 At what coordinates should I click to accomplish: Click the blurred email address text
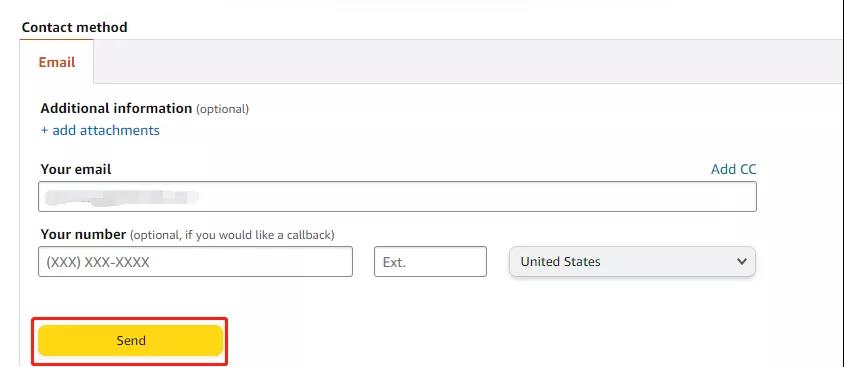(x=122, y=197)
